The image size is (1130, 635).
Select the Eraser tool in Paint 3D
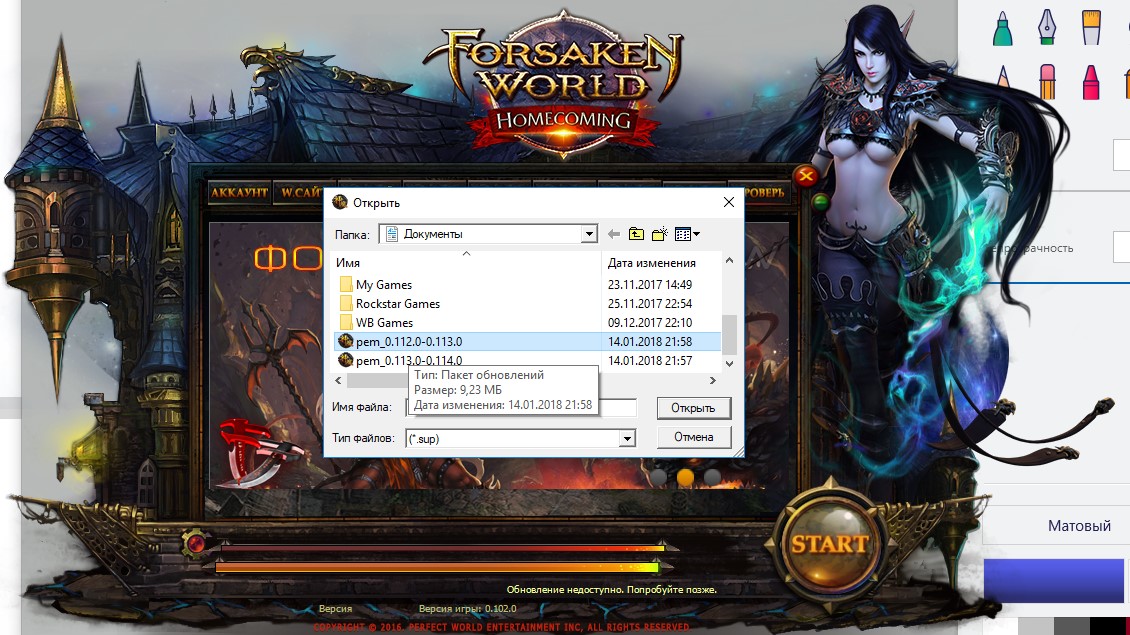[1047, 81]
